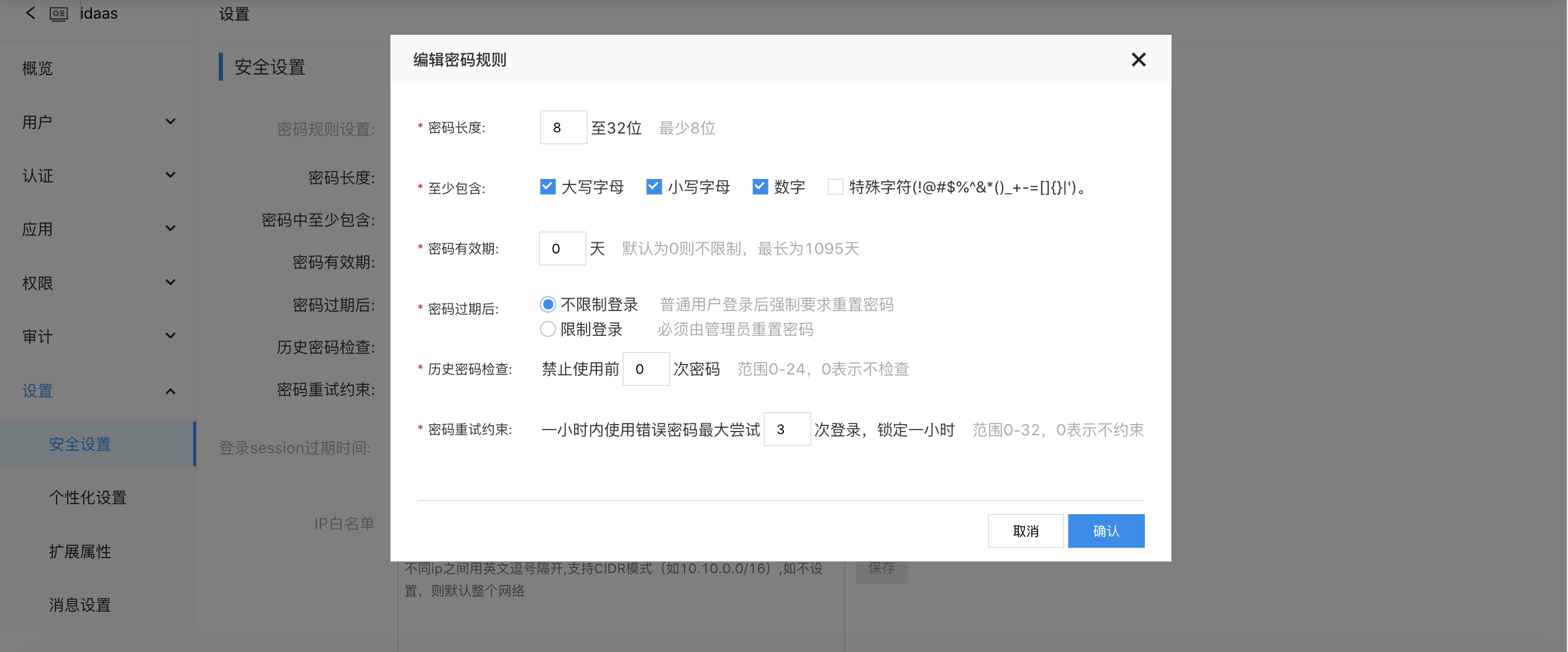Expand the 权限 sidebar section
Image resolution: width=1568 pixels, height=652 pixels.
tap(98, 283)
